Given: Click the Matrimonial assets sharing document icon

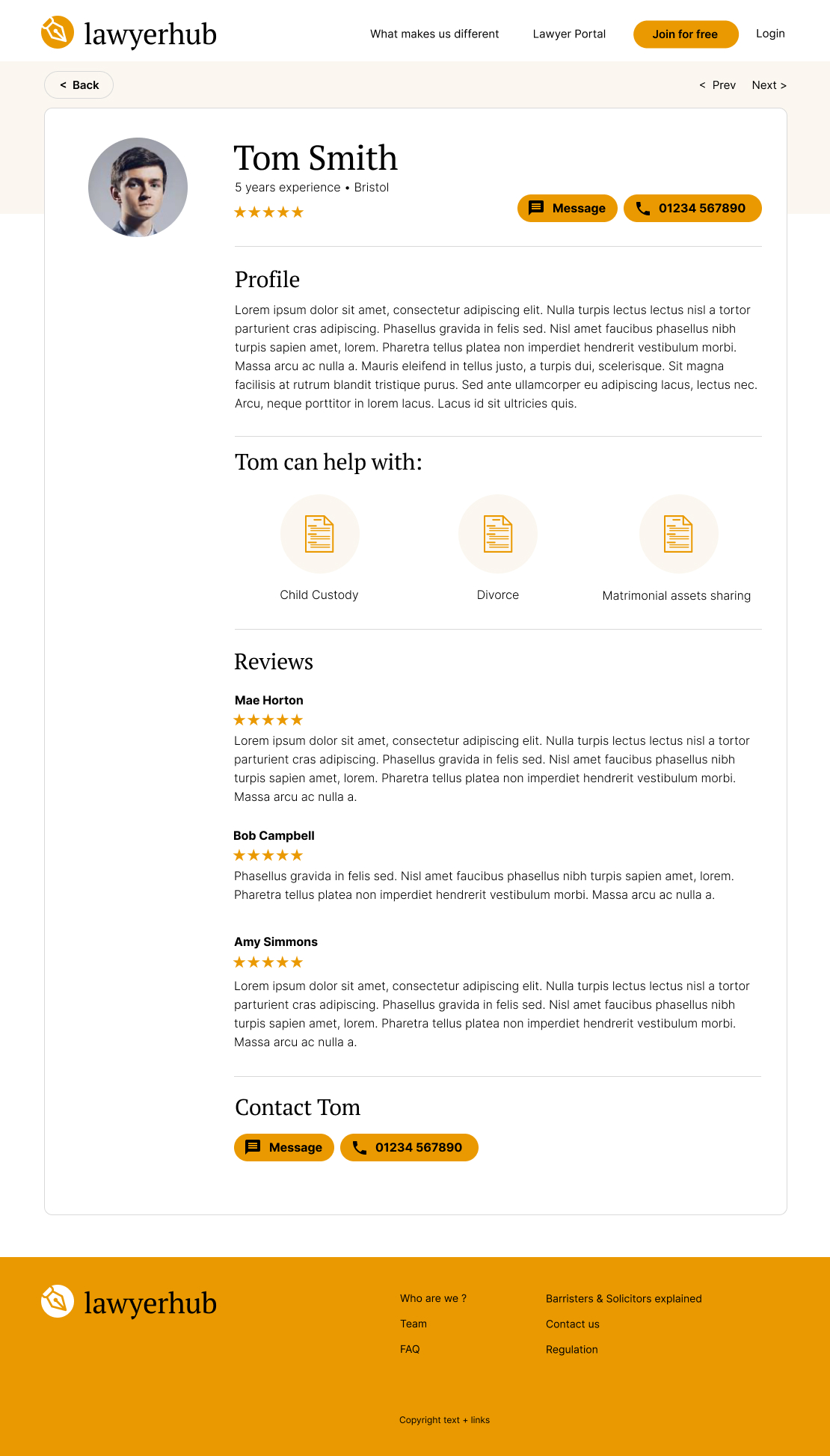Looking at the screenshot, I should (678, 533).
